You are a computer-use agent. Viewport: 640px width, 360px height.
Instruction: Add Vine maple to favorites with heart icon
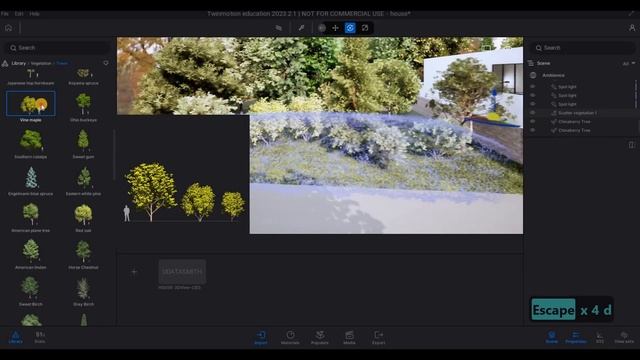[106, 63]
